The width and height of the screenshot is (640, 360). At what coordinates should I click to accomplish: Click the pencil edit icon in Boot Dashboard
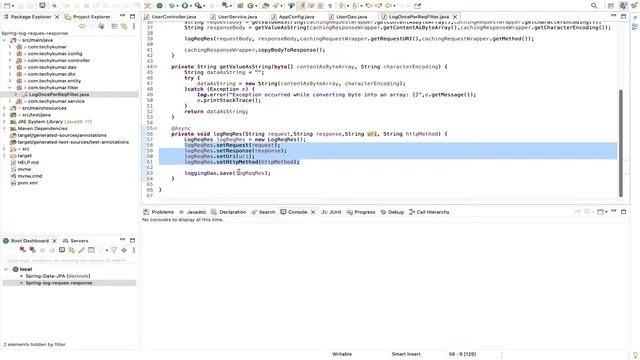point(81,250)
